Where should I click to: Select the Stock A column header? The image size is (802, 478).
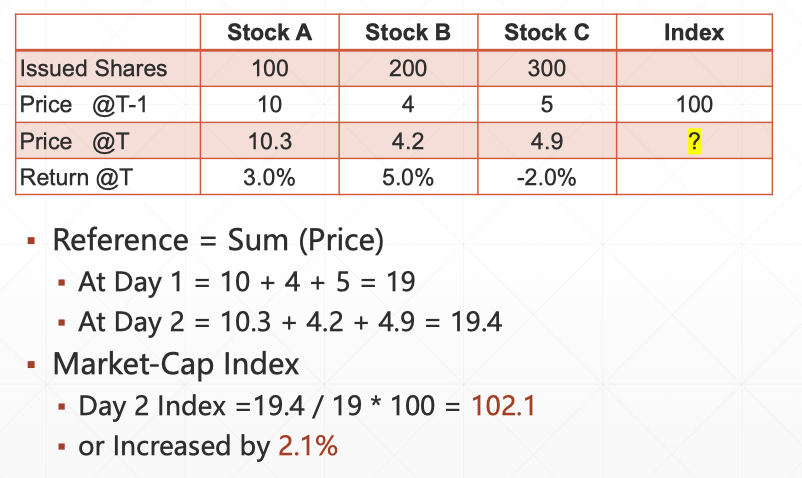click(x=269, y=32)
